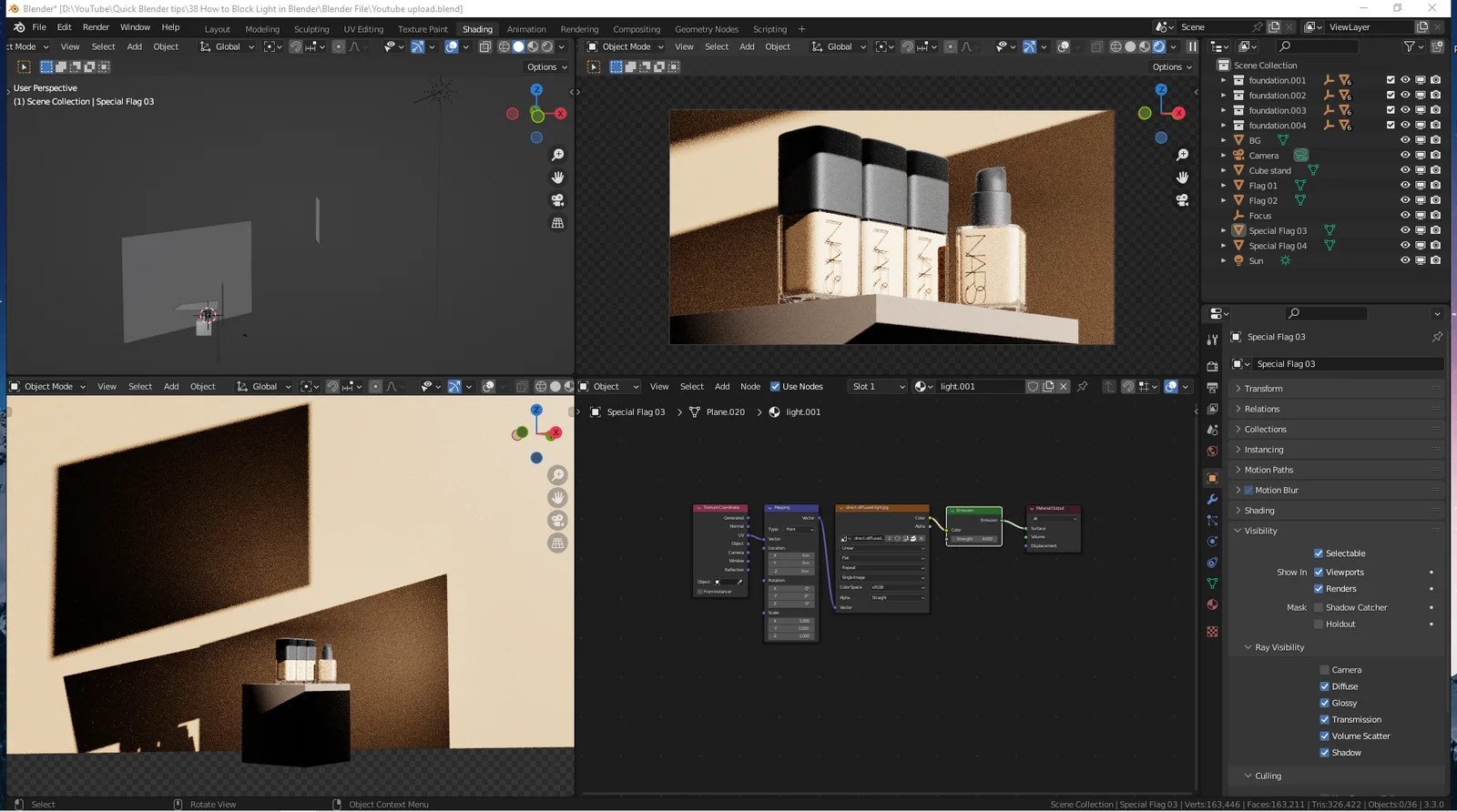Switch to the Geometry Nodes workspace tab
Image resolution: width=1457 pixels, height=812 pixels.
[x=707, y=29]
